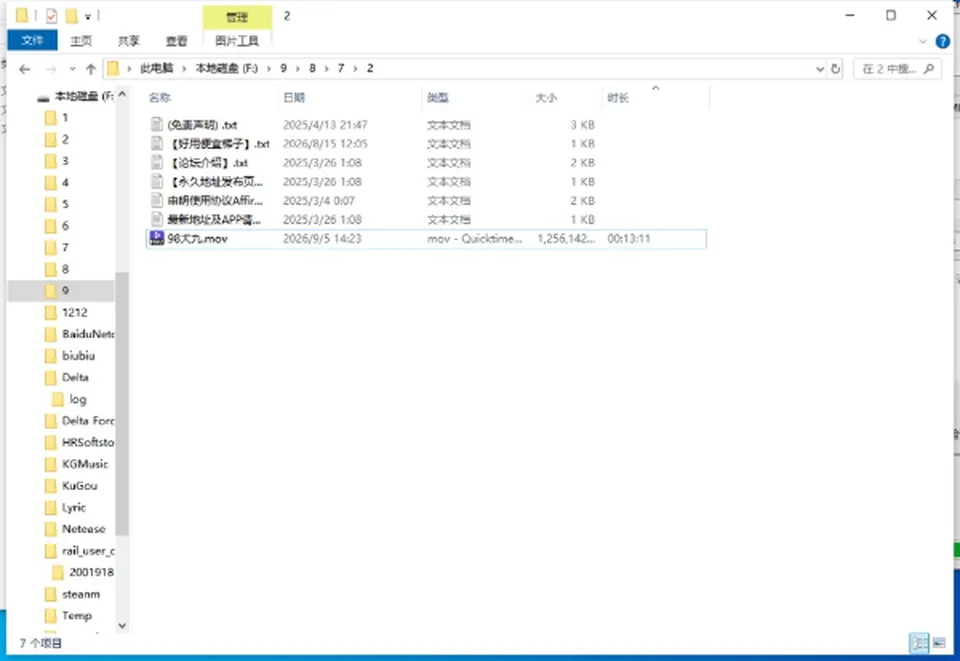Switch to details view in status bar
This screenshot has height=661, width=960.
coord(919,643)
